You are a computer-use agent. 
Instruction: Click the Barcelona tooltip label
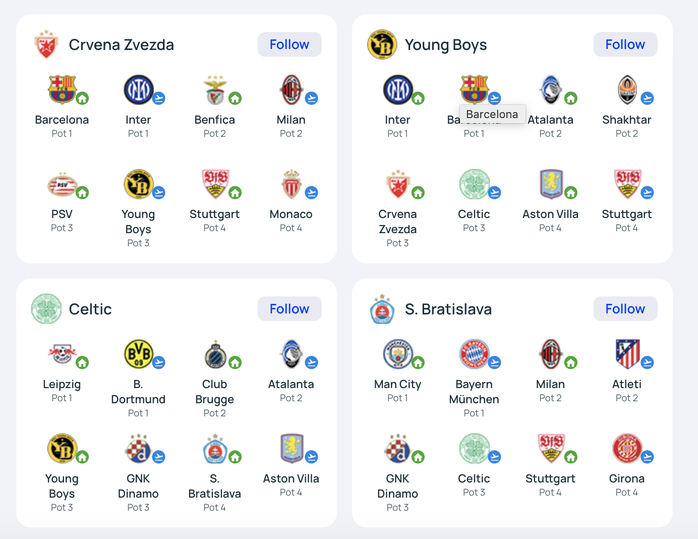click(x=492, y=114)
